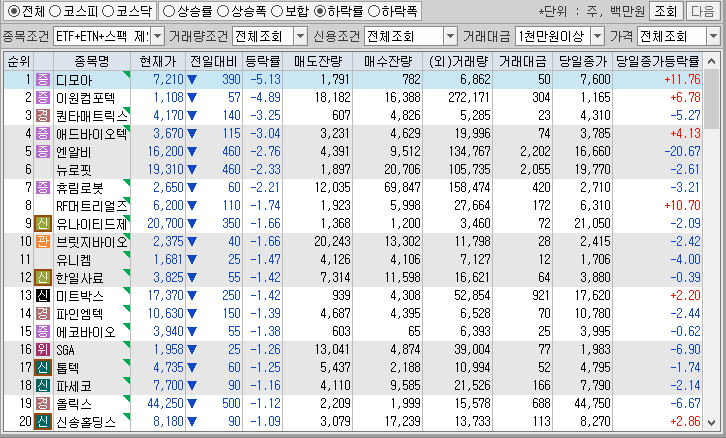Click the 휴림로봇 buy balance 69,847
The image size is (726, 438).
click(402, 188)
